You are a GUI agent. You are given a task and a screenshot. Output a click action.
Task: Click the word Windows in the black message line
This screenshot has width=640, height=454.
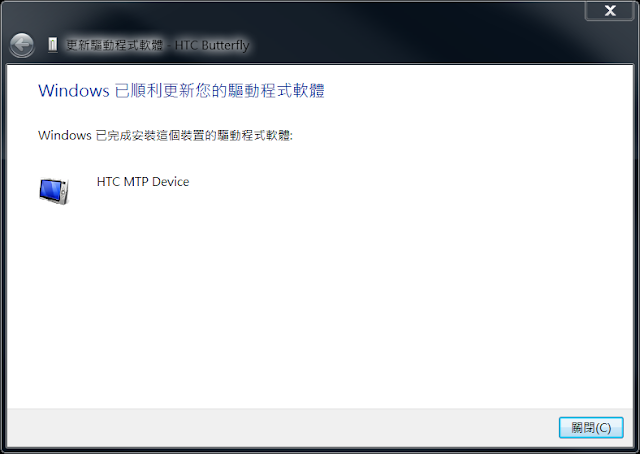pyautogui.click(x=65, y=135)
